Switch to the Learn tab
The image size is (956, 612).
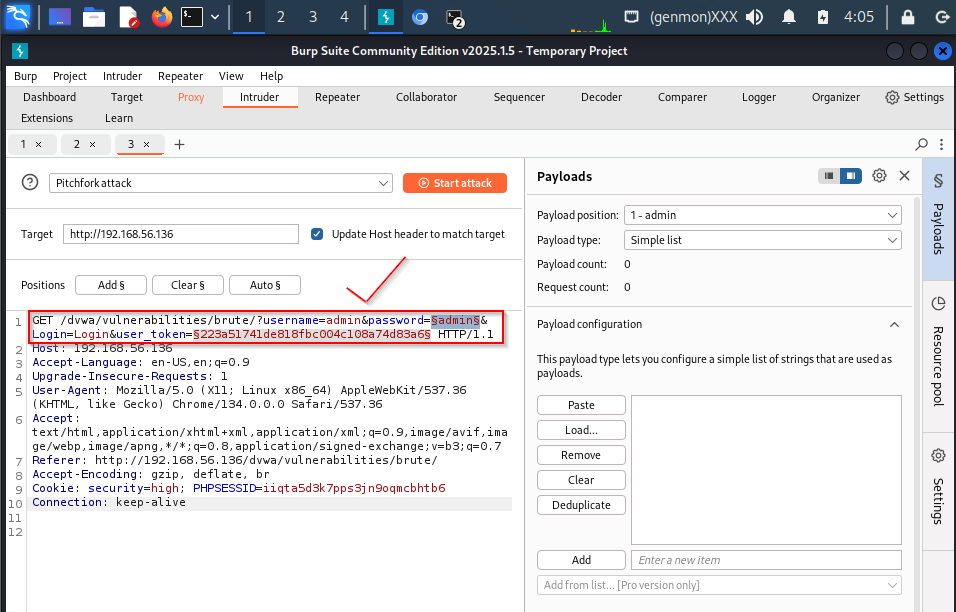click(119, 118)
